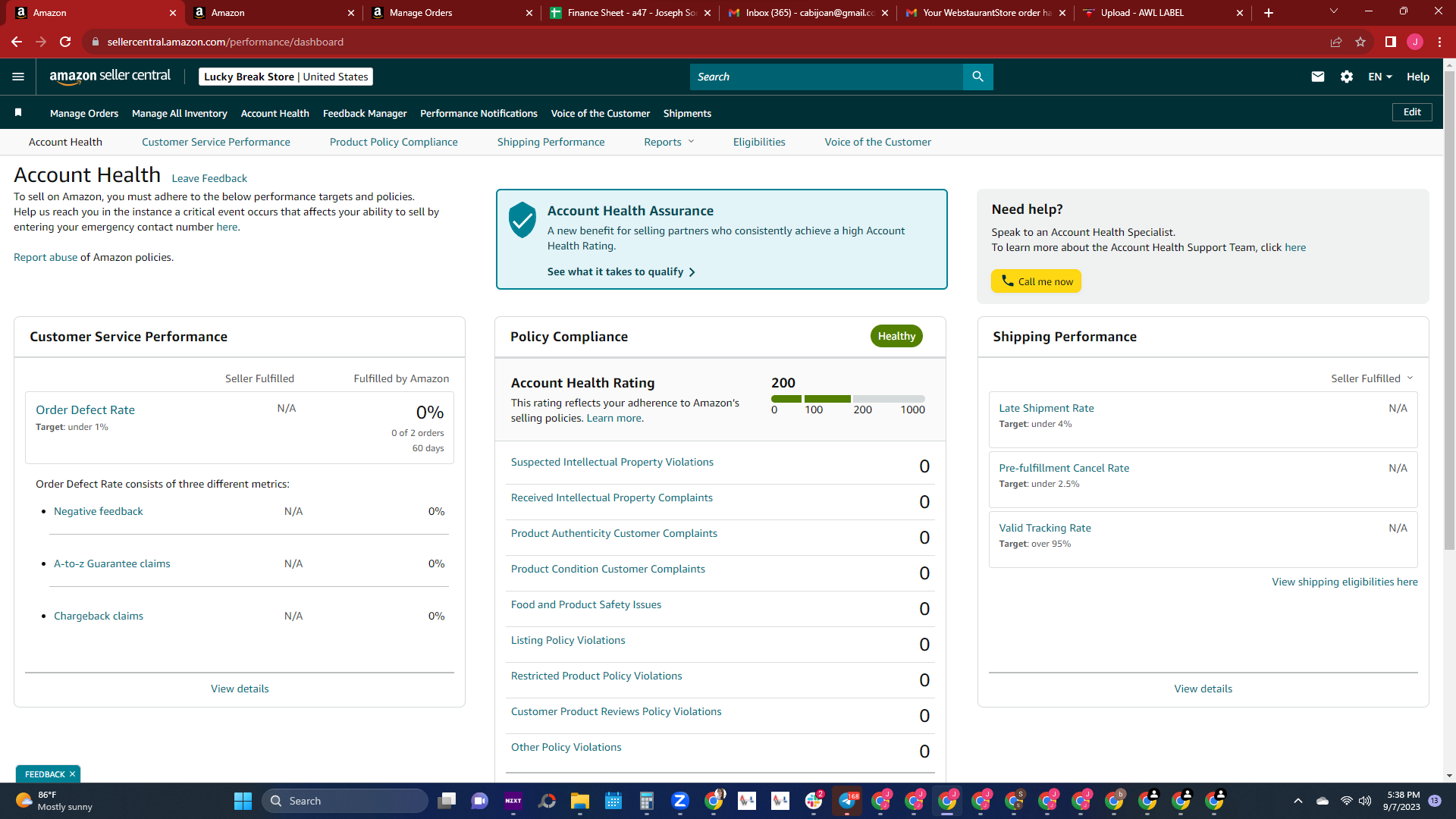Open the Seller Fulfilled dropdown in Shipping Performance

(x=1372, y=378)
